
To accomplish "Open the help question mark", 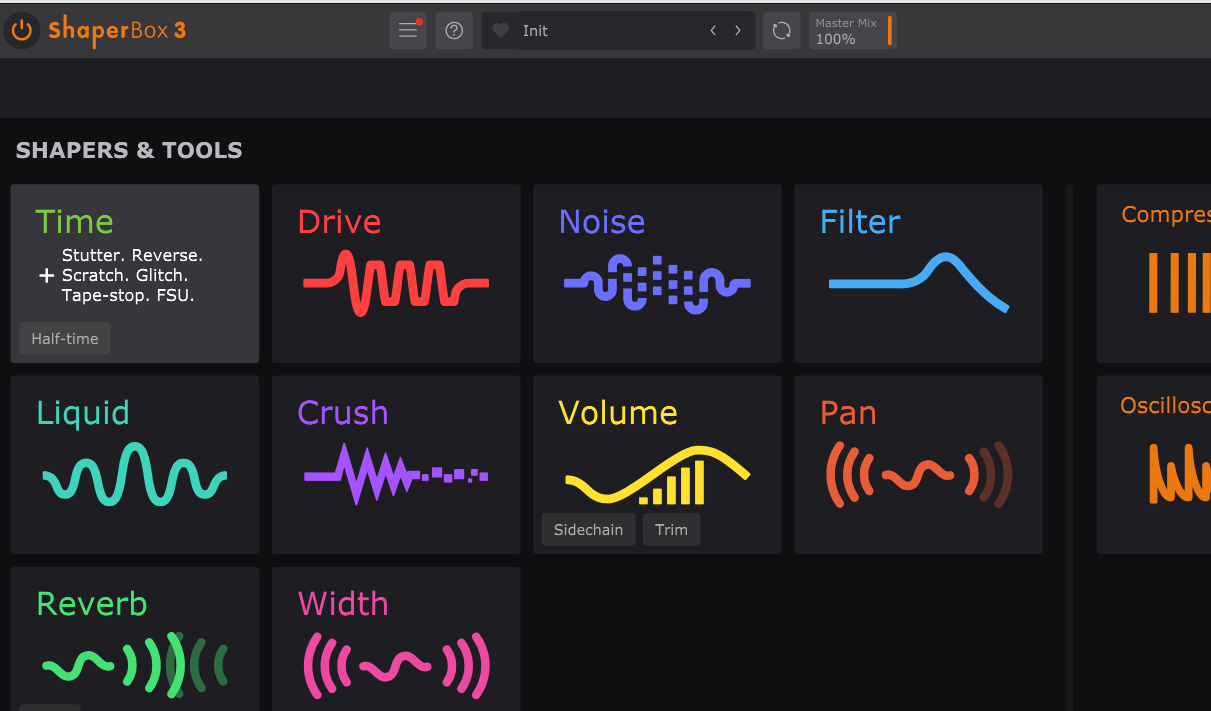I will (x=454, y=31).
